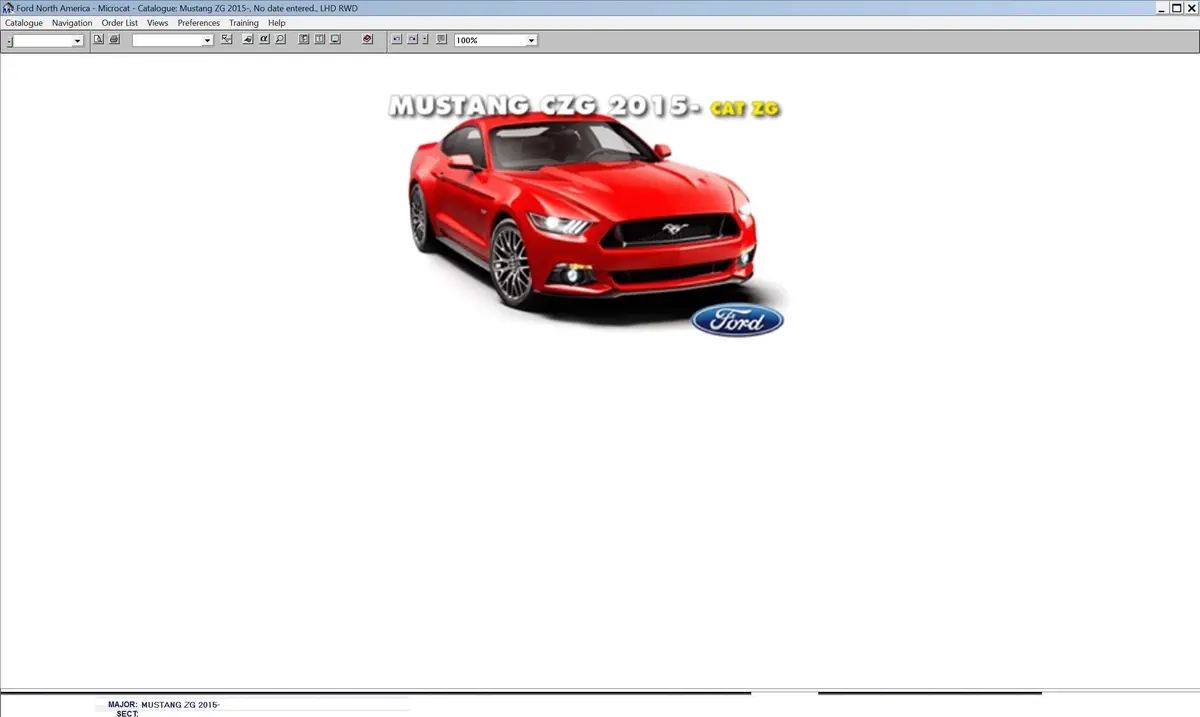Click the small arrow button beside the redo icon

pos(425,40)
